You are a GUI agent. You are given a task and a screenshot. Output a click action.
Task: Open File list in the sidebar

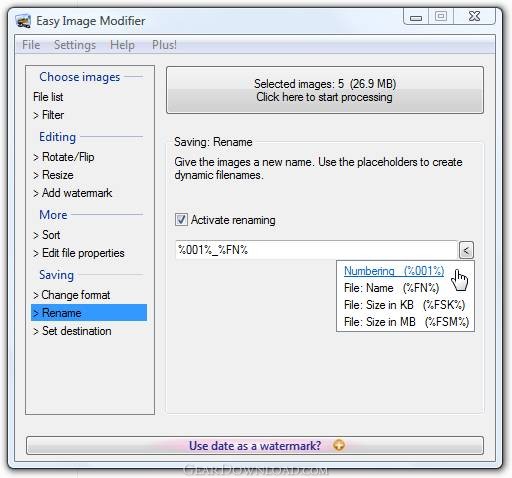48,97
